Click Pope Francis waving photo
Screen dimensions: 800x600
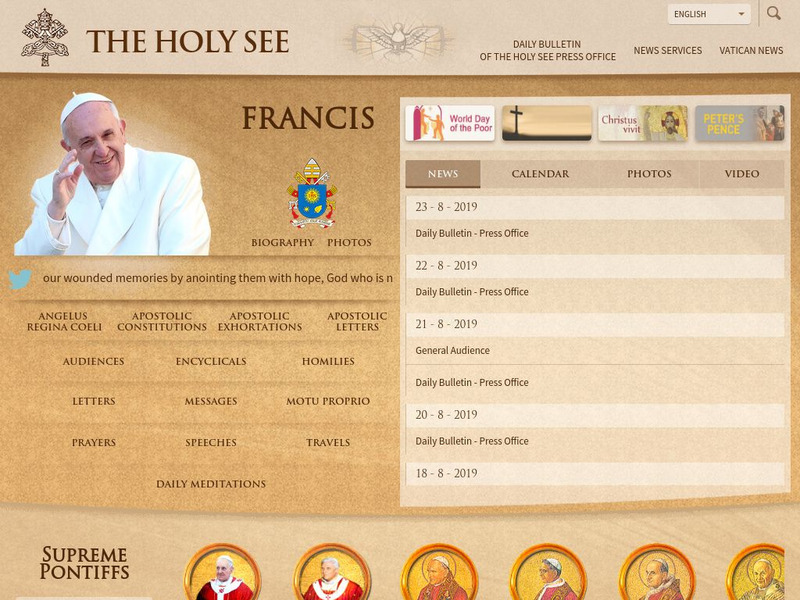[112, 173]
